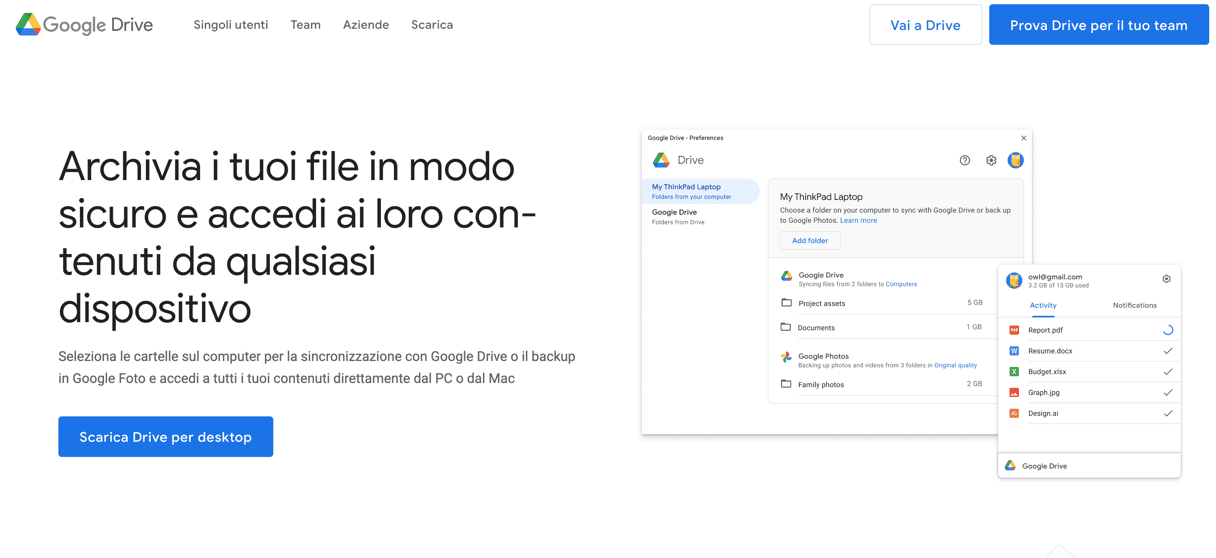
Task: Click the Project assets folder icon
Action: [787, 303]
